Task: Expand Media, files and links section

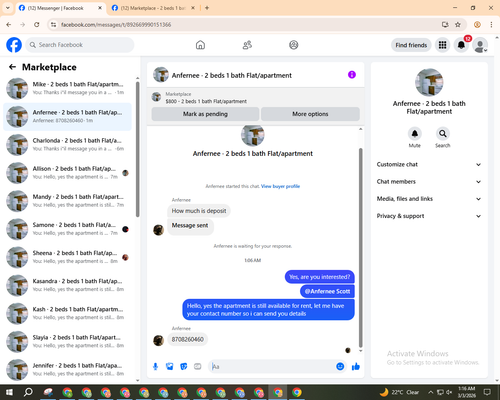Action: (429, 199)
